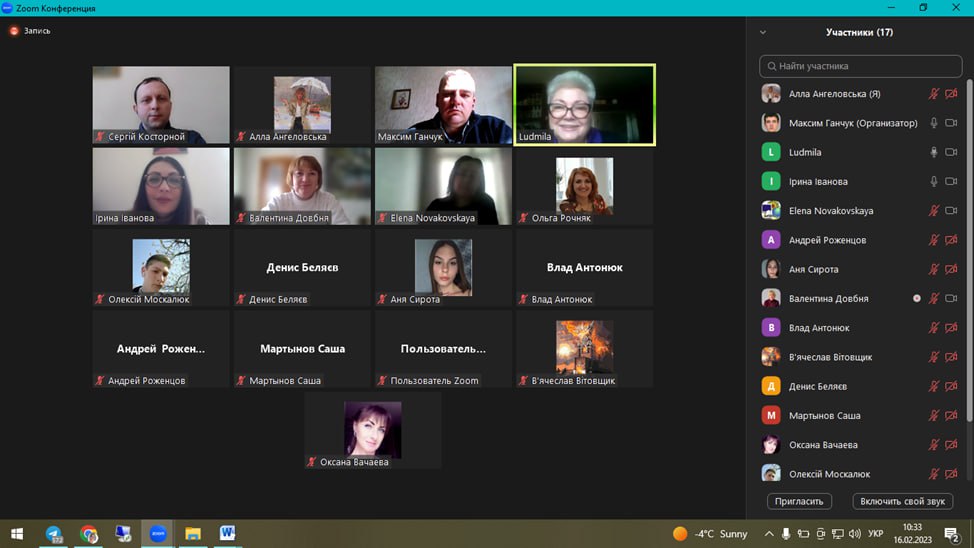Click muted mic icon for Мартынов Саша in list

pos(934,415)
